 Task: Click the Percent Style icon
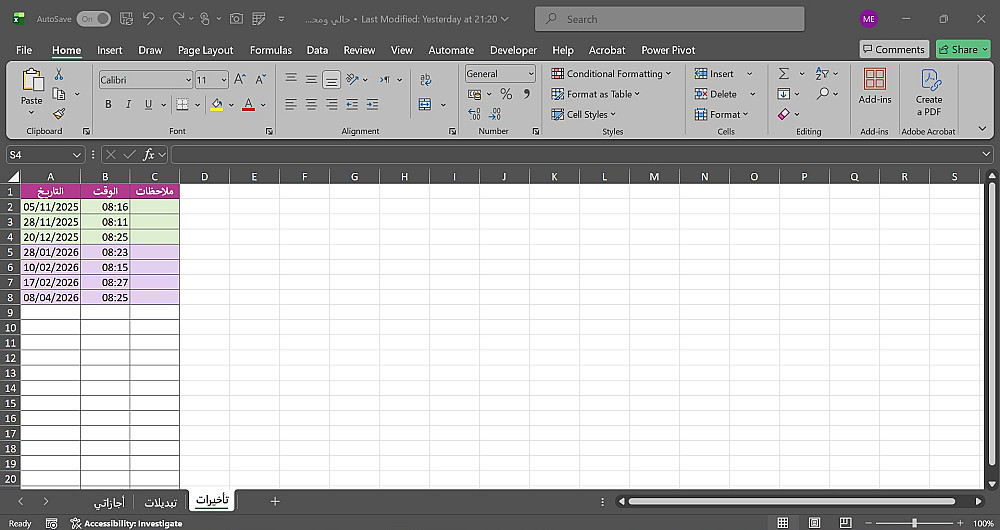click(x=506, y=94)
